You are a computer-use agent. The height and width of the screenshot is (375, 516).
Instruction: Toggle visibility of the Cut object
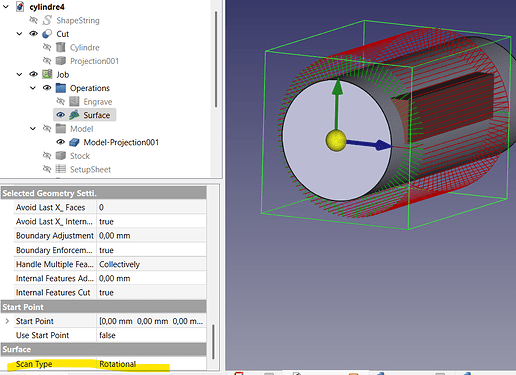(x=33, y=34)
